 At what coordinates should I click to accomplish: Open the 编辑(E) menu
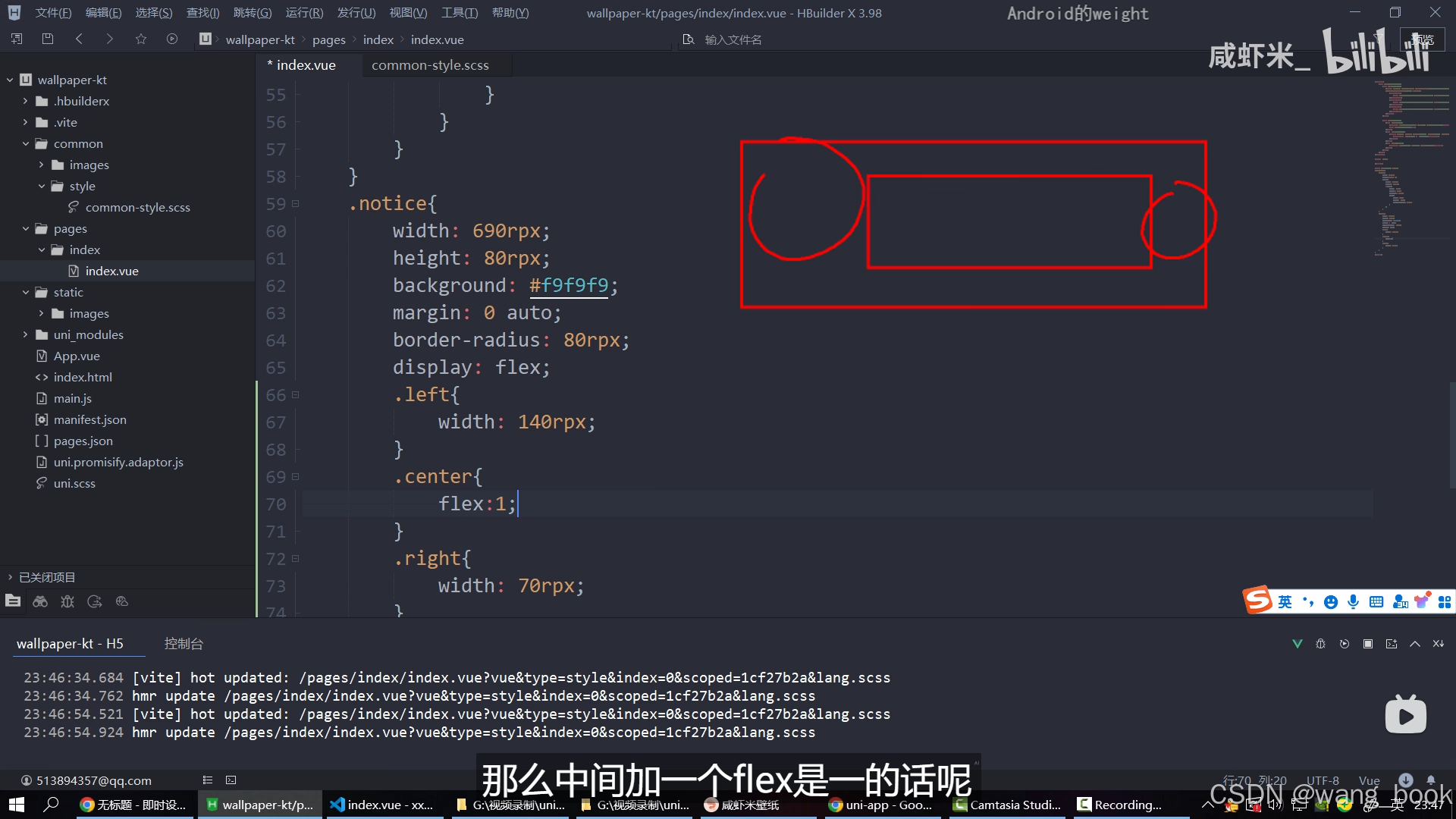pos(103,13)
